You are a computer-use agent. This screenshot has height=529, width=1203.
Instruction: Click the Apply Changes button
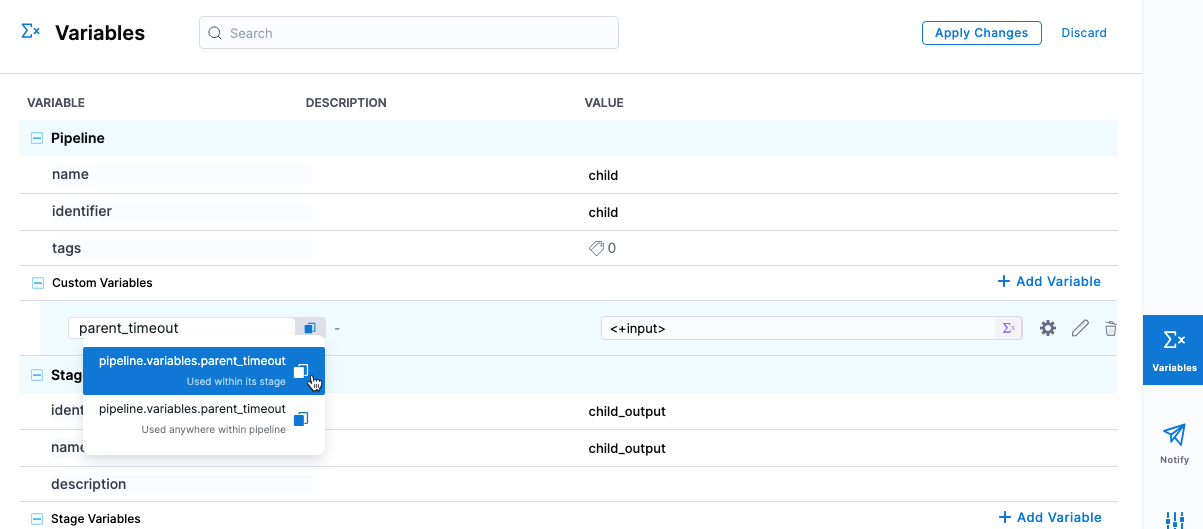coord(981,33)
